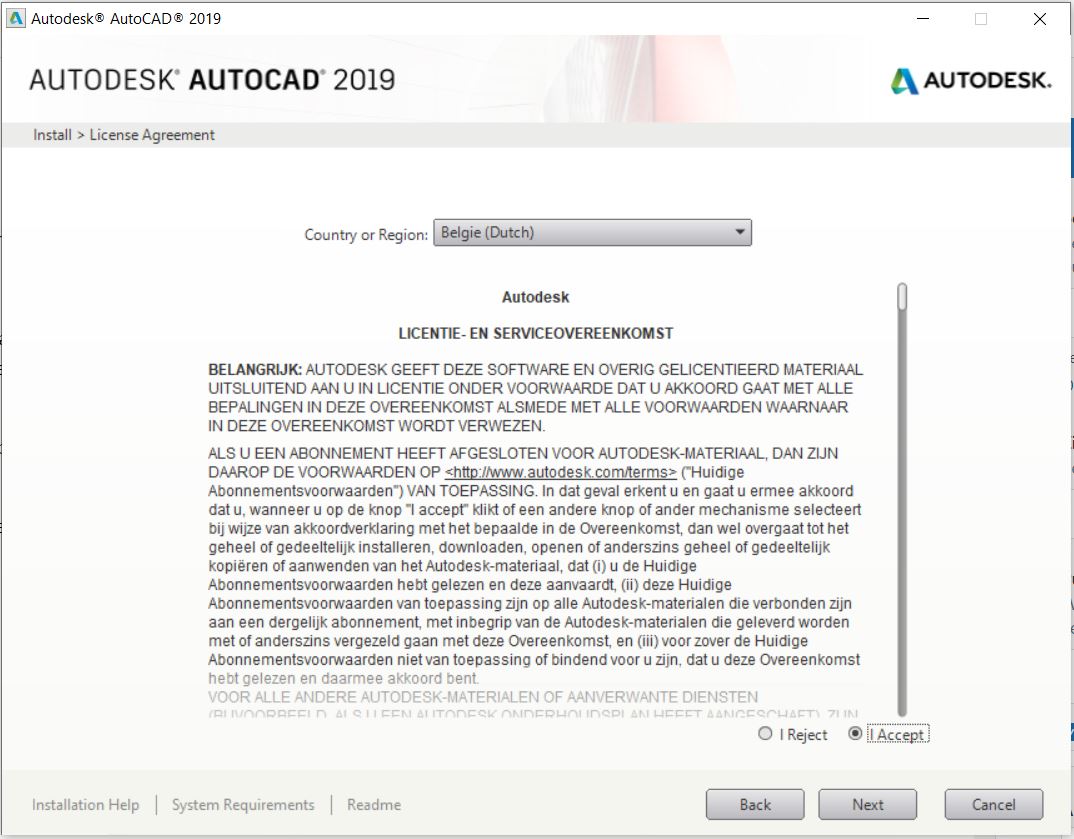
Task: Open Installation Help link
Action: [85, 805]
